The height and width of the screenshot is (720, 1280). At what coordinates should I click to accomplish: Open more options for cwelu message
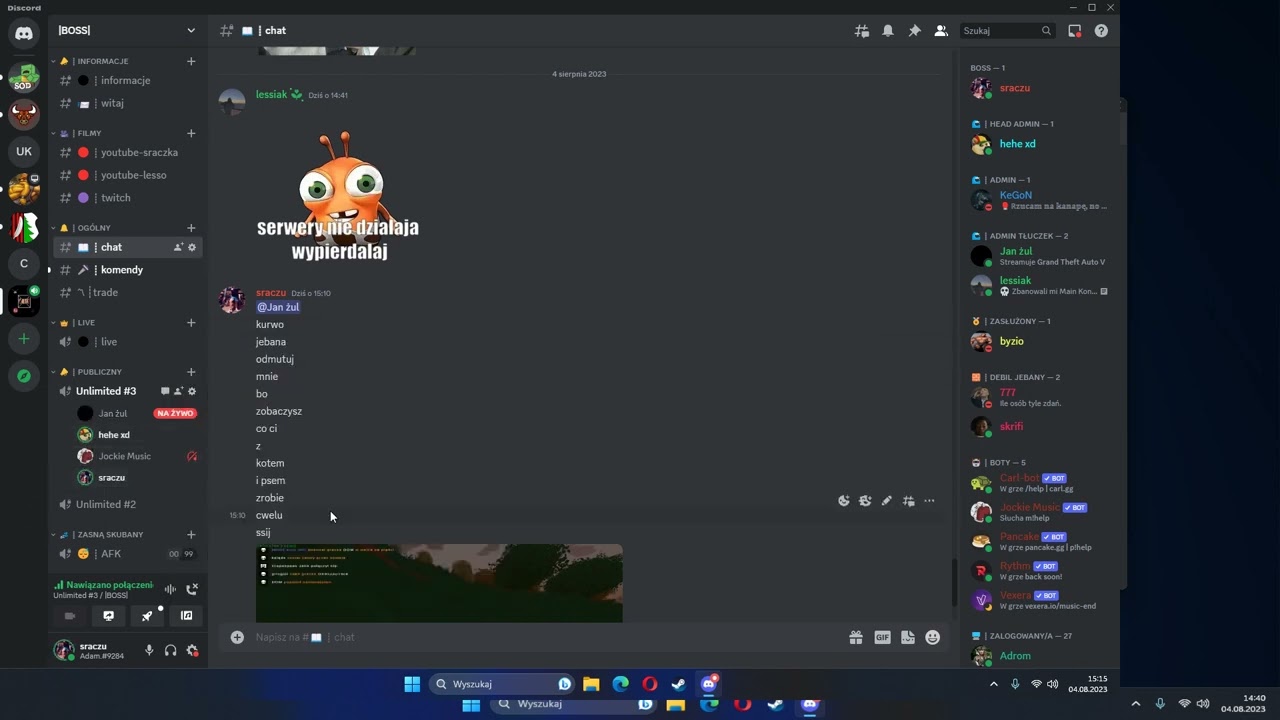929,501
